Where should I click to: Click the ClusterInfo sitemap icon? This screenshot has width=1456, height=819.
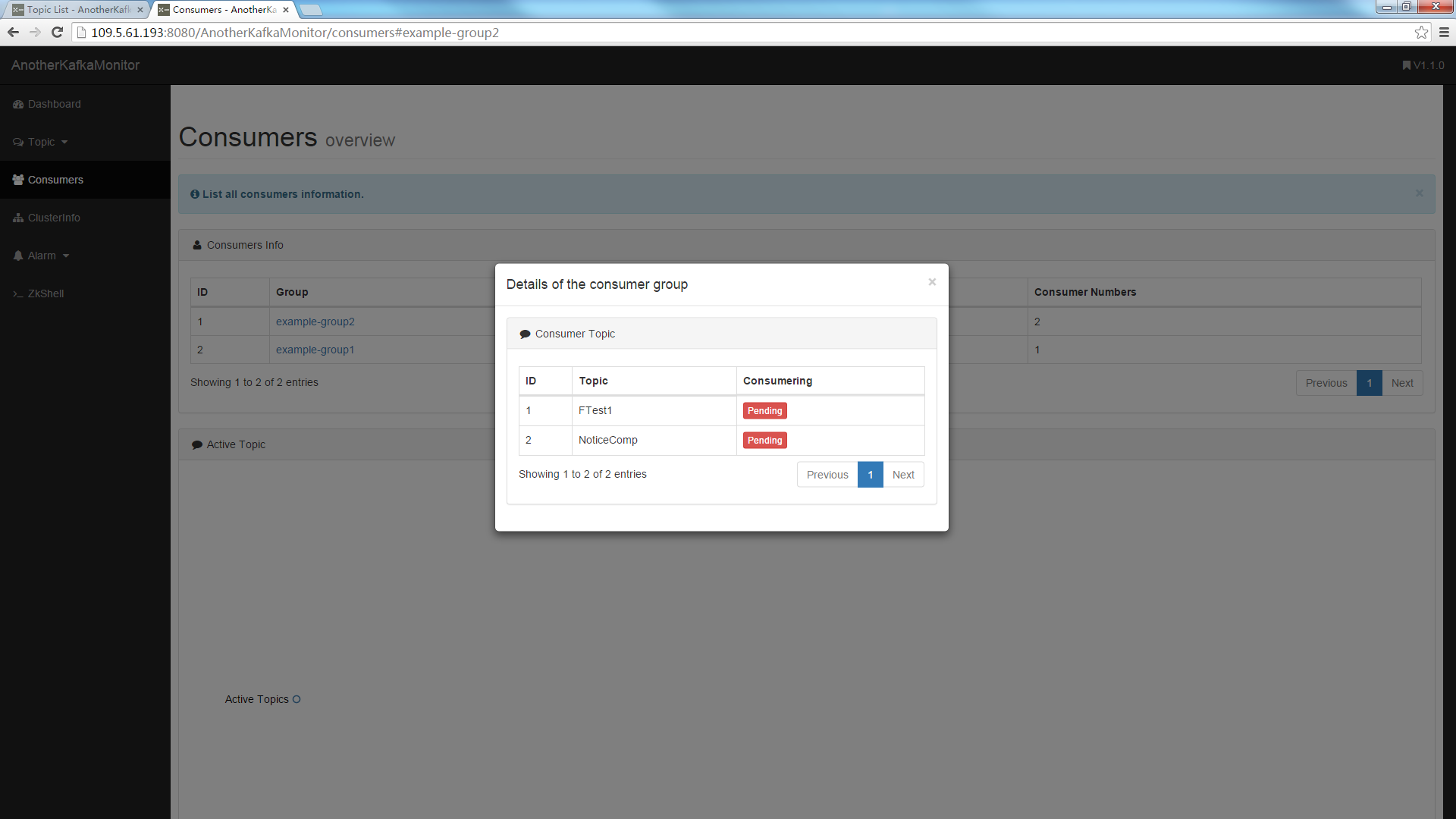click(18, 218)
